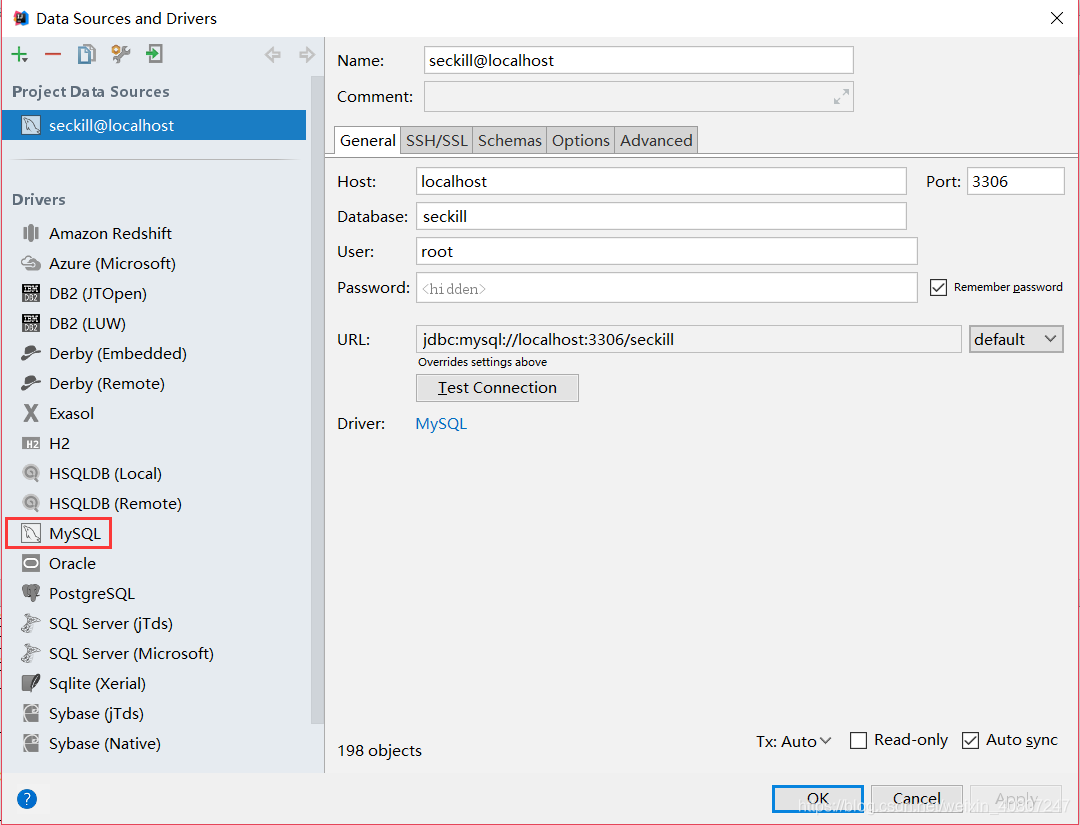Expand the Comment field with arrows icon
The image size is (1080, 825).
841,97
